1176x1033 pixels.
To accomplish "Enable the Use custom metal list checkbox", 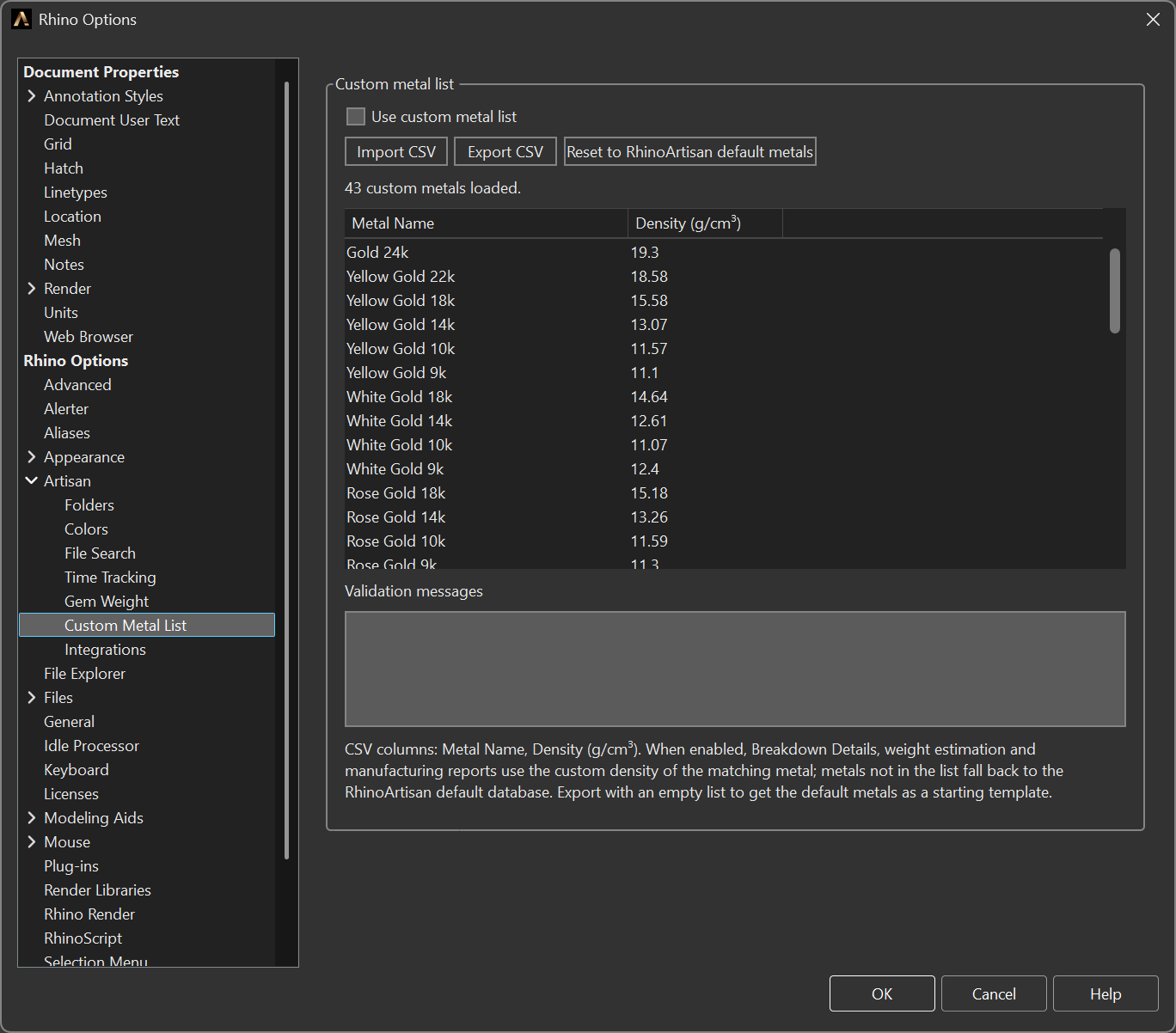I will [355, 116].
